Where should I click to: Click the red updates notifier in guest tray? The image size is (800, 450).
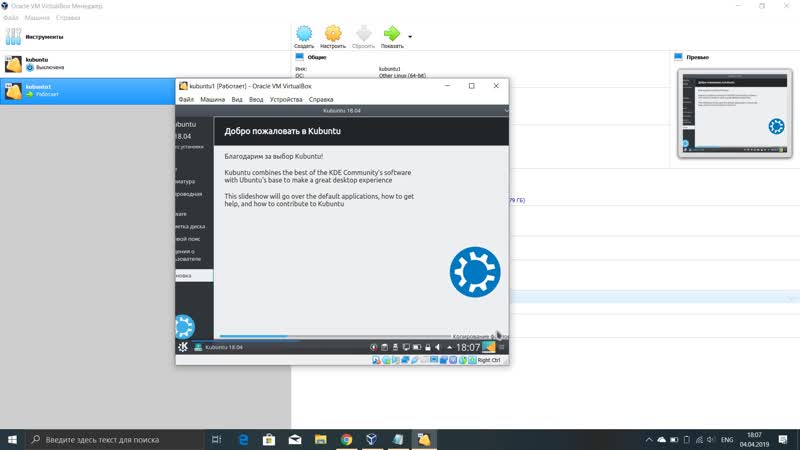pos(374,347)
